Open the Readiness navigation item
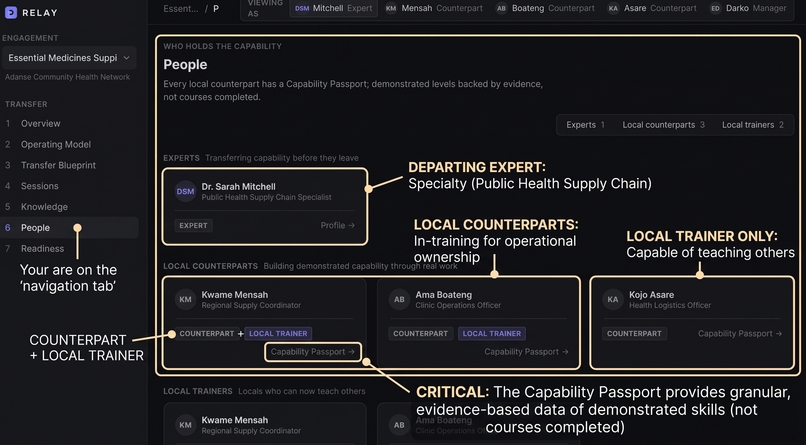Screen dimensions: 806x445 coord(69,249)
